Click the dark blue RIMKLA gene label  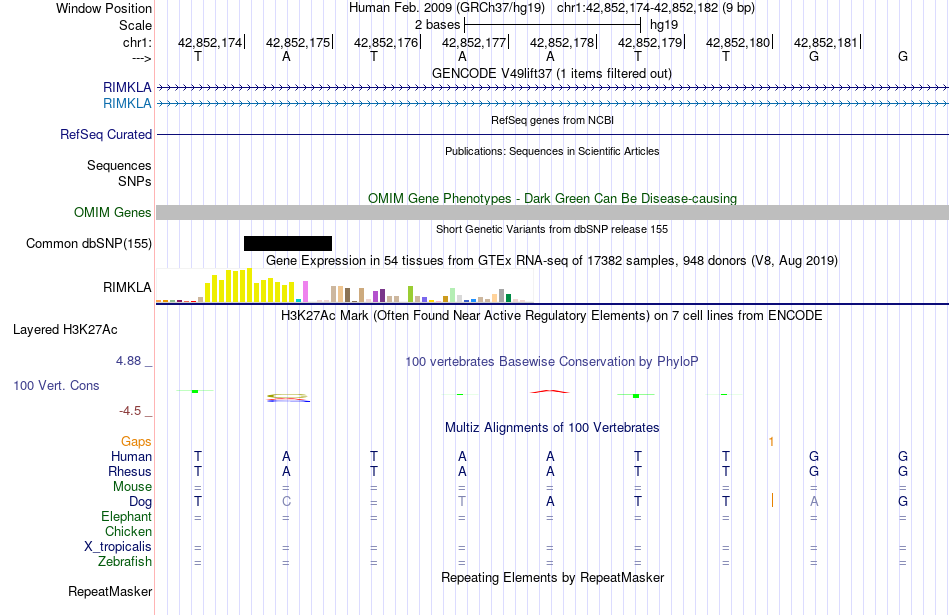click(127, 88)
